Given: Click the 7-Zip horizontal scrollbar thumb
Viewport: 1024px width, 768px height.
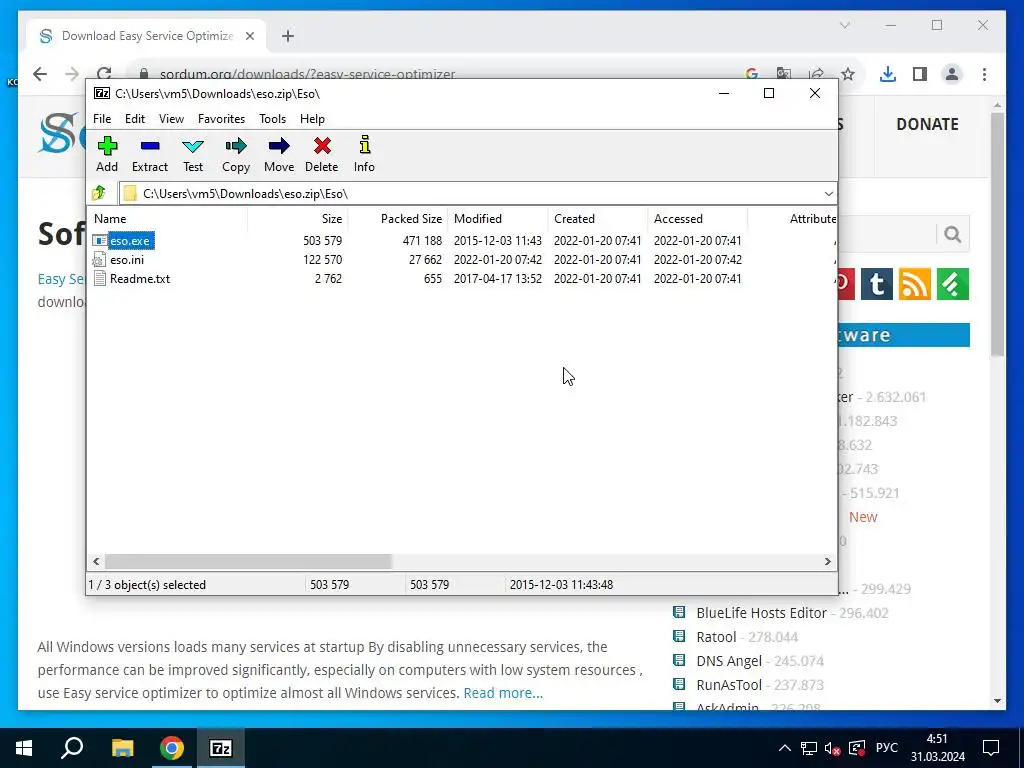Looking at the screenshot, I should pyautogui.click(x=248, y=562).
